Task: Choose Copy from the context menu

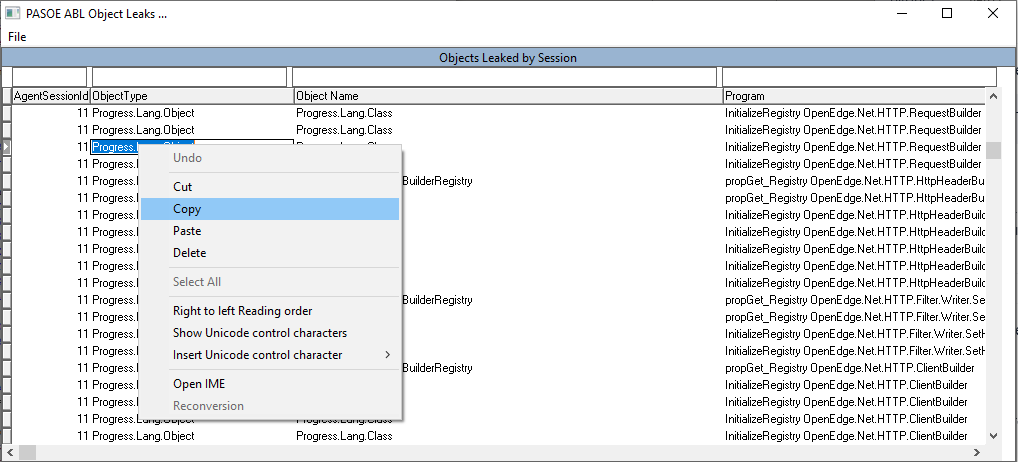Action: point(269,209)
